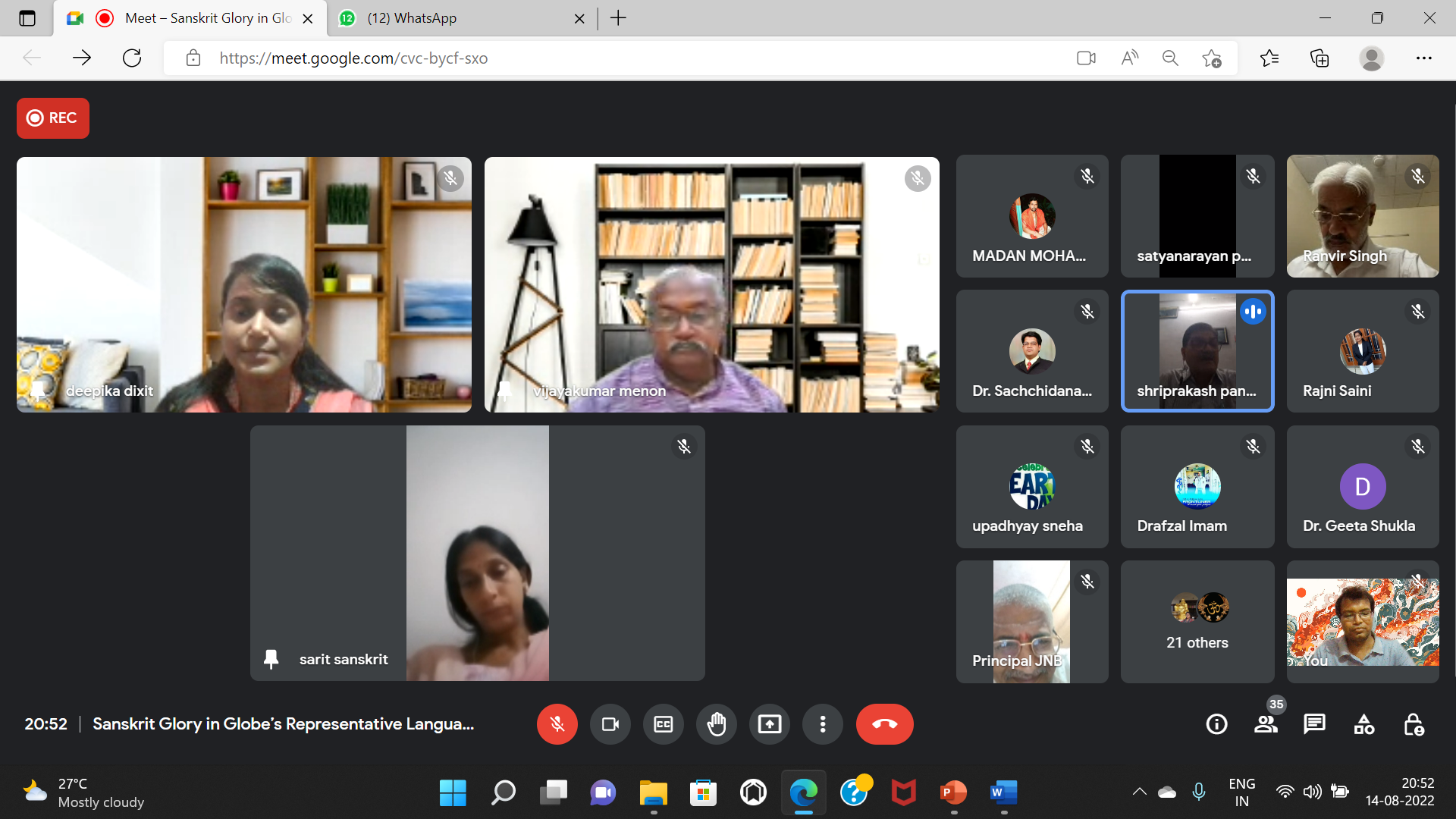Raise hand in the meeting

click(x=716, y=724)
